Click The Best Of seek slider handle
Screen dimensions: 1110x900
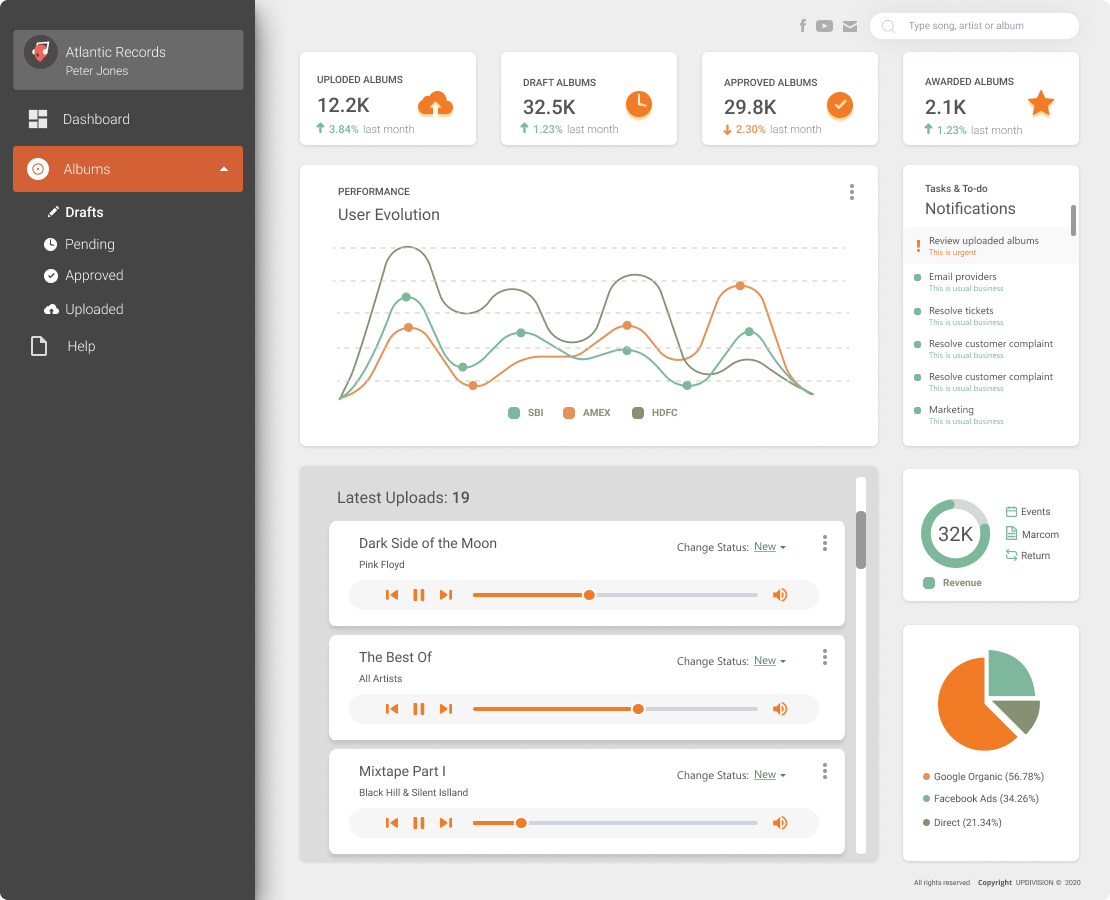click(638, 709)
